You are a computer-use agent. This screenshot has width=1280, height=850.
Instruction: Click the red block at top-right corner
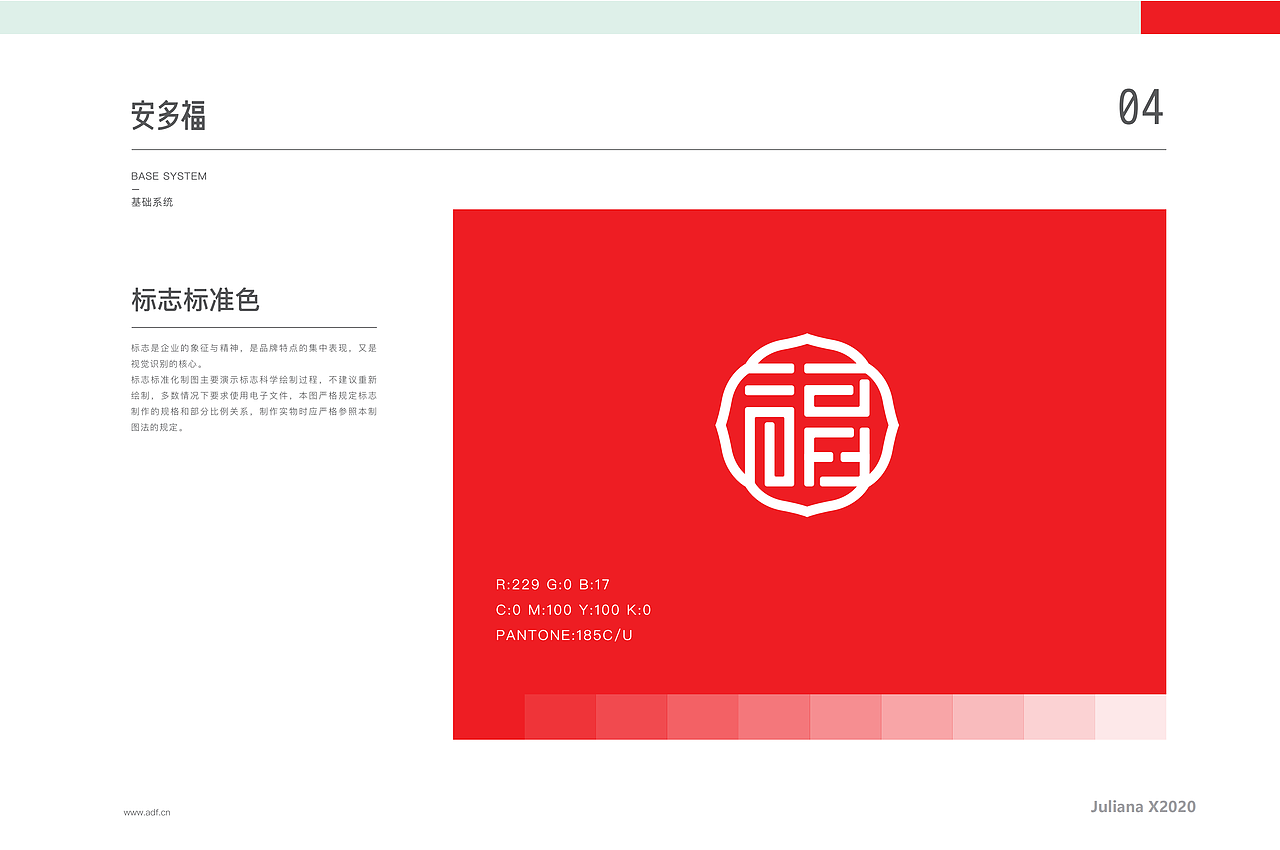(1210, 17)
